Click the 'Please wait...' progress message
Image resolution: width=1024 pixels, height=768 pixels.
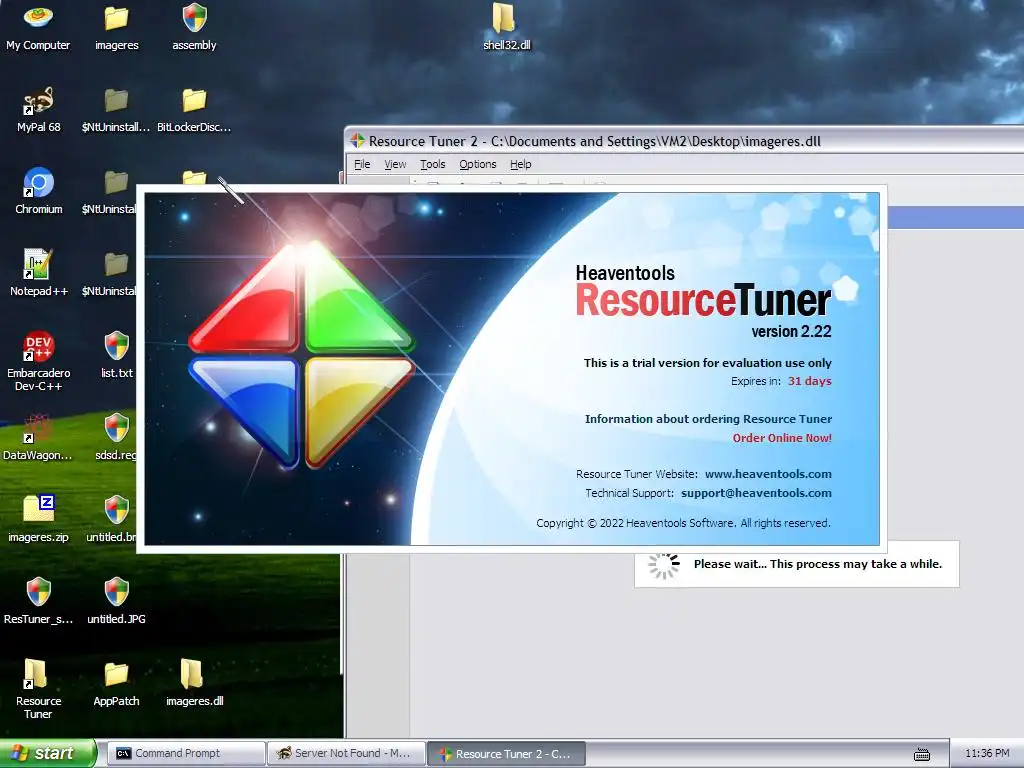coord(818,564)
